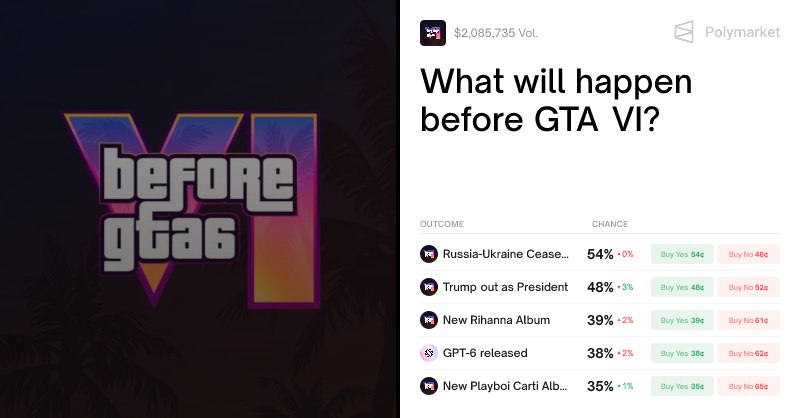Buy Yes 39¢ on New Rihanna Album
The height and width of the screenshot is (418, 800).
pos(682,320)
